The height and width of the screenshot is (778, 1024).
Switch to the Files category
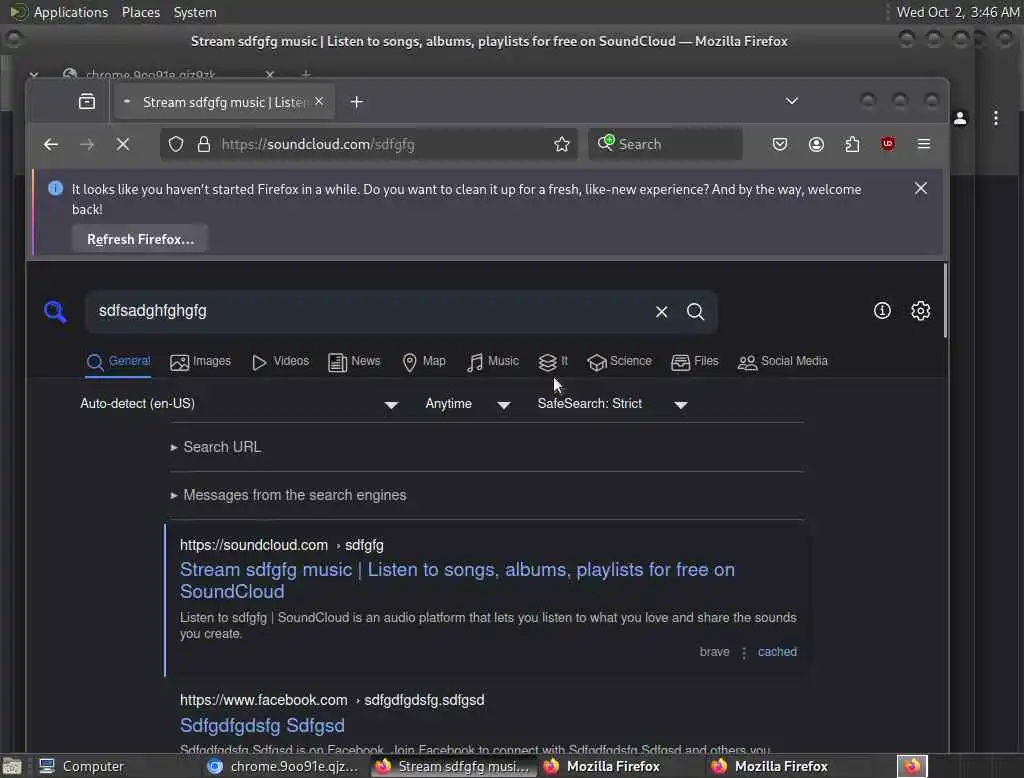(695, 361)
